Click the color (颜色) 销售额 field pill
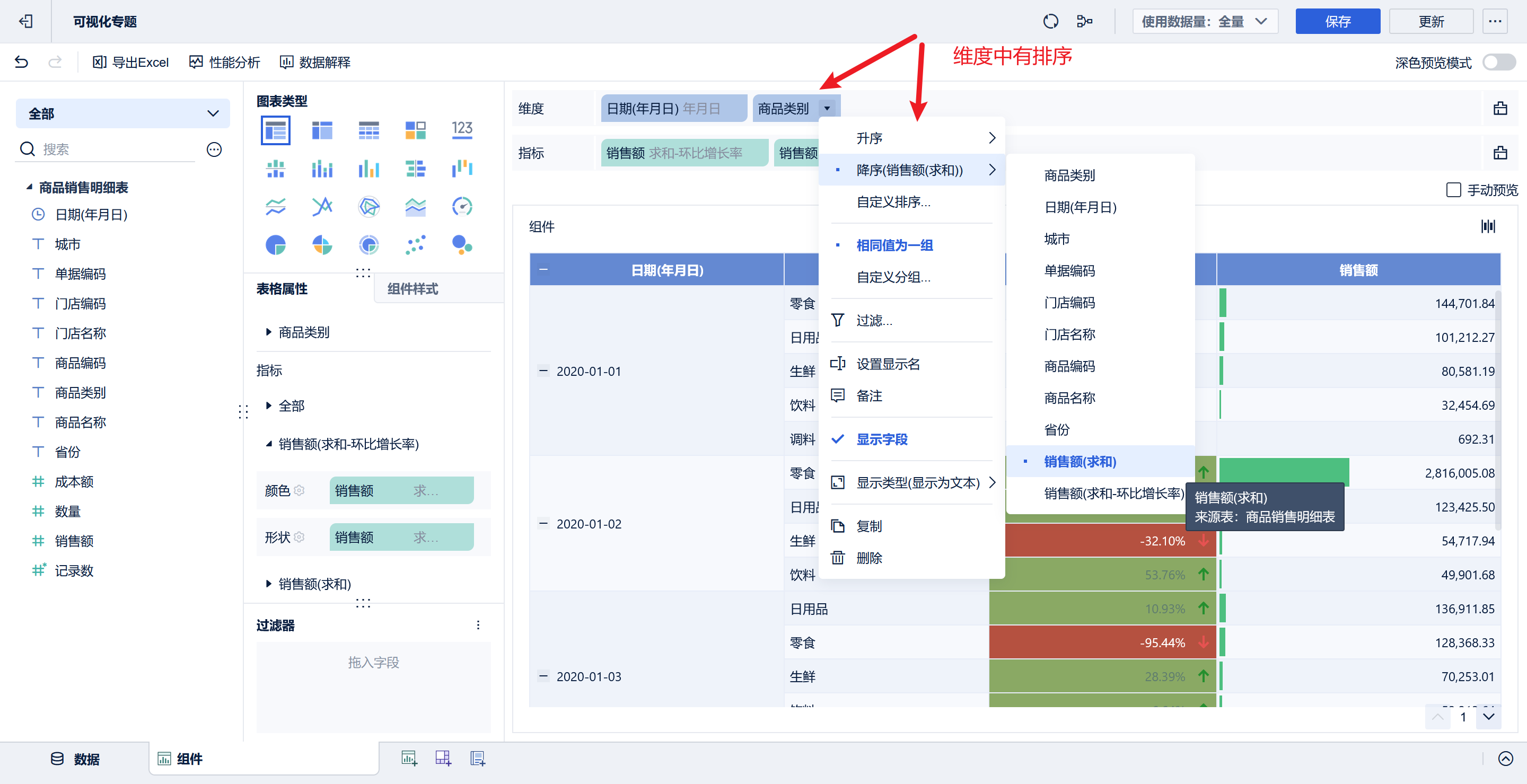Viewport: 1527px width, 784px height. pos(401,491)
